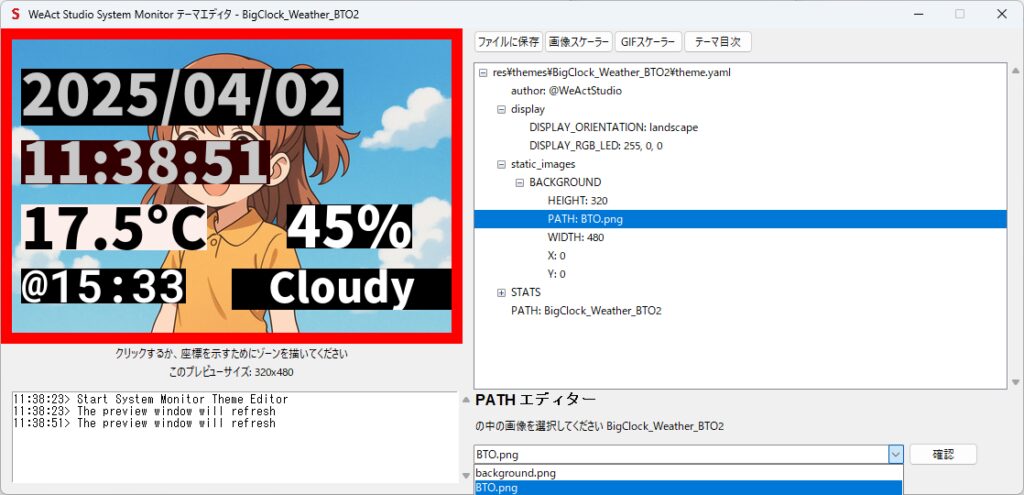
Task: Expand the STATS tree node
Action: coord(502,293)
